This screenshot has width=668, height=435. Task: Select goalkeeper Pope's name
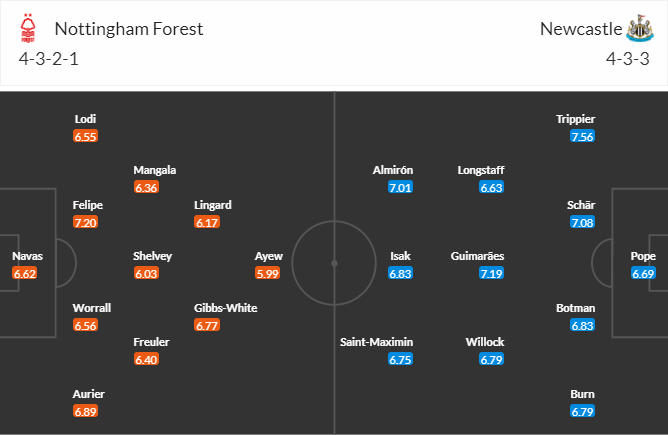coord(643,256)
